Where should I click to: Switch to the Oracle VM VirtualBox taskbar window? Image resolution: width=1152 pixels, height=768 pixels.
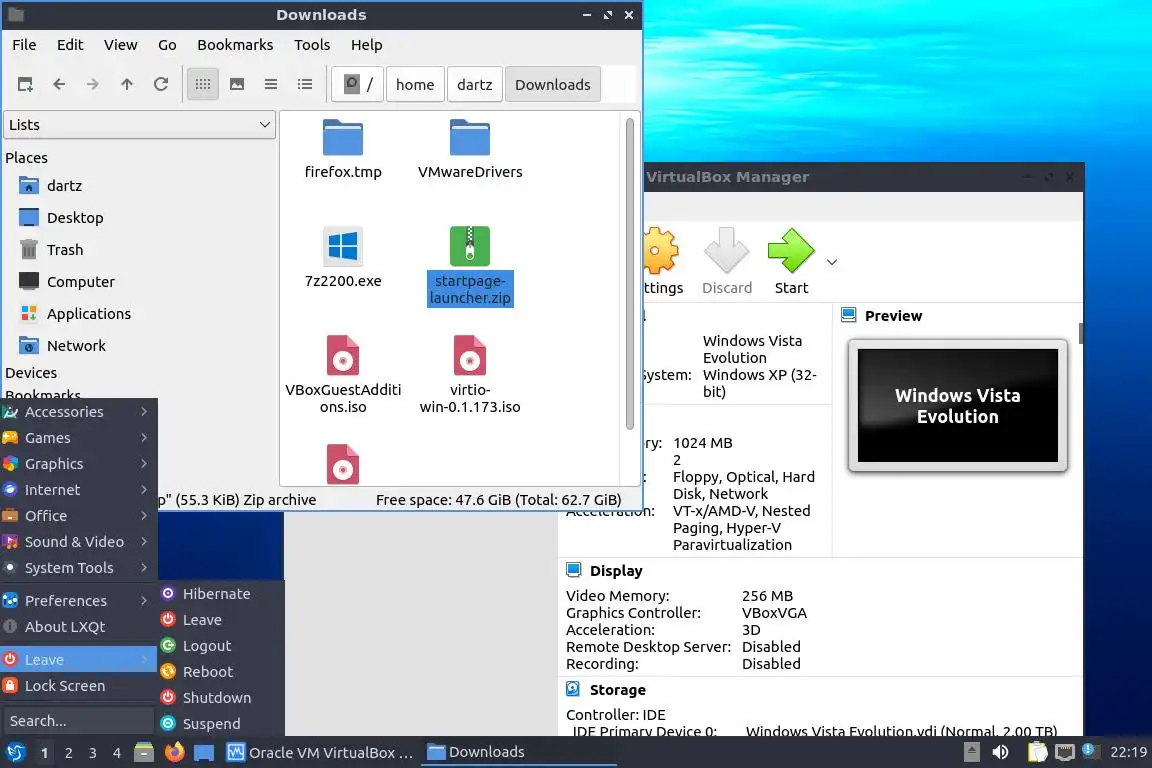coord(320,753)
